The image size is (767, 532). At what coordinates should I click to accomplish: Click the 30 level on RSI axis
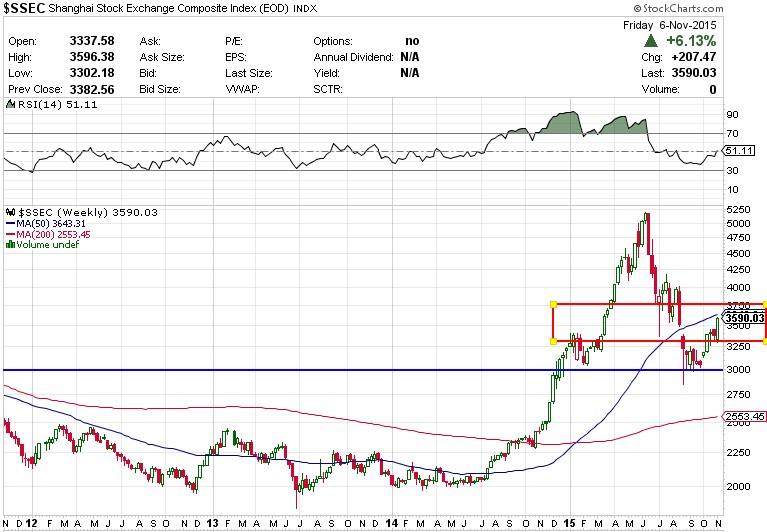732,170
